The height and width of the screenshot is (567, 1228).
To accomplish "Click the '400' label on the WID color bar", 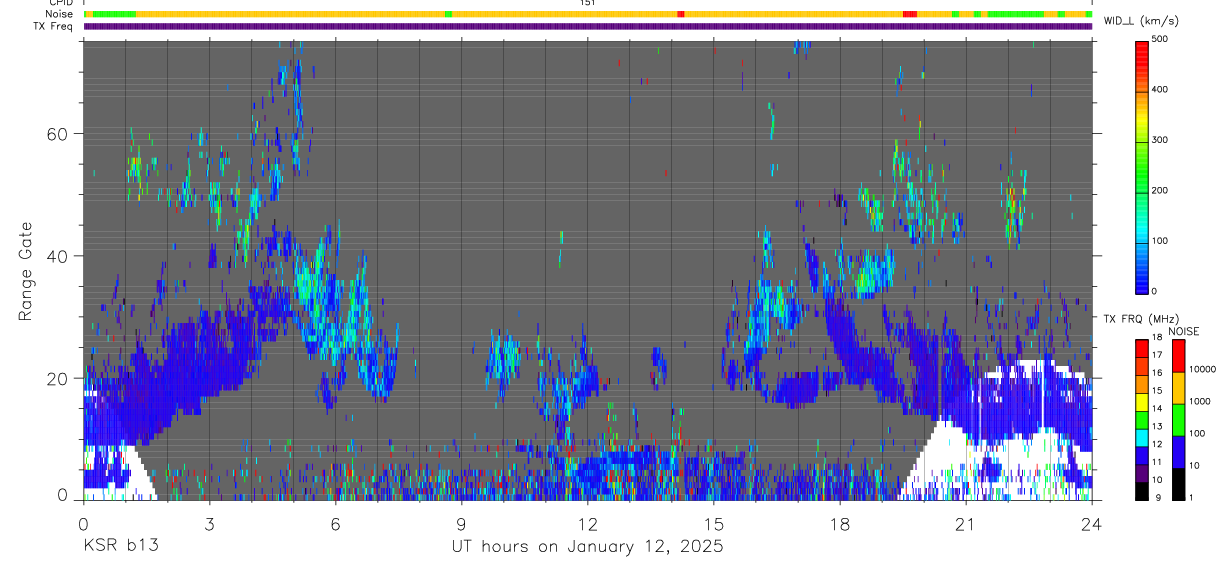I will coord(1160,90).
